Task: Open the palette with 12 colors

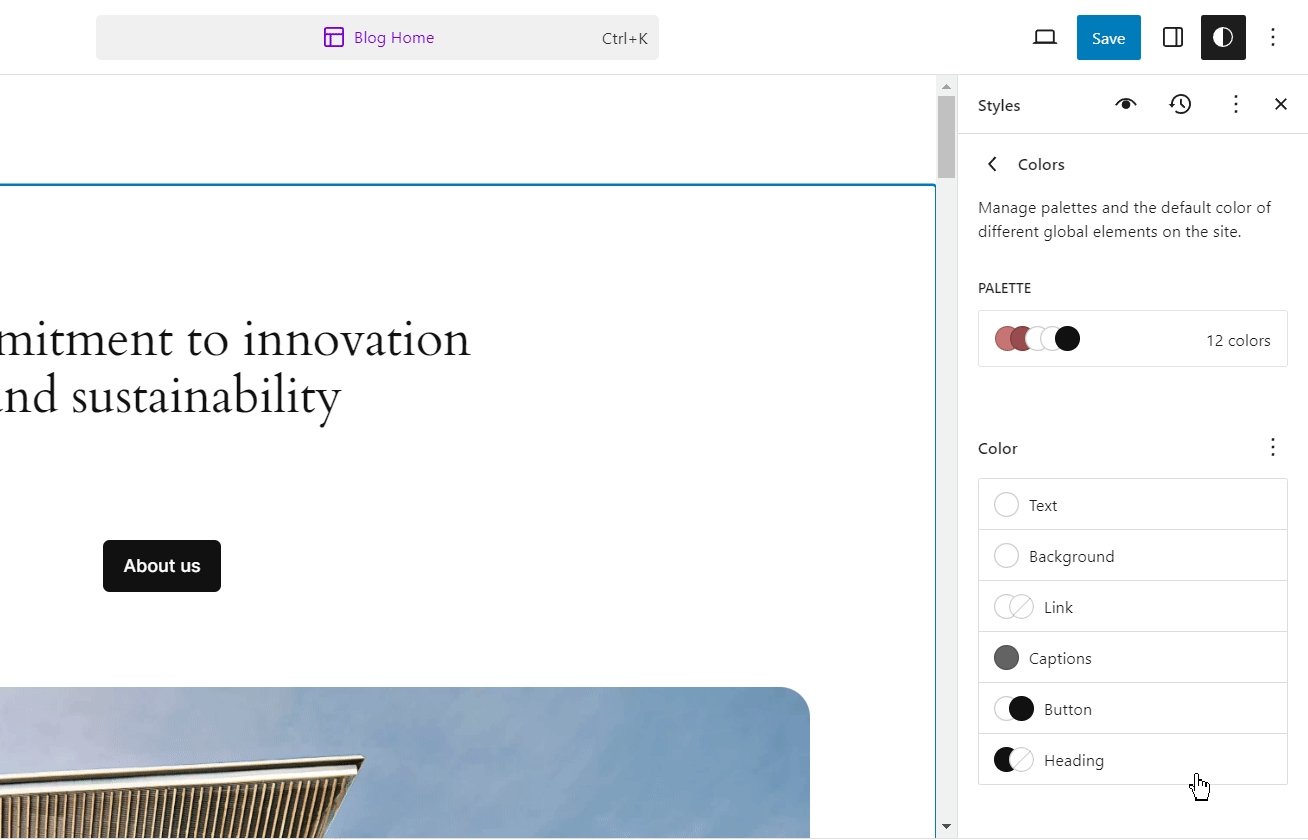Action: coord(1132,339)
